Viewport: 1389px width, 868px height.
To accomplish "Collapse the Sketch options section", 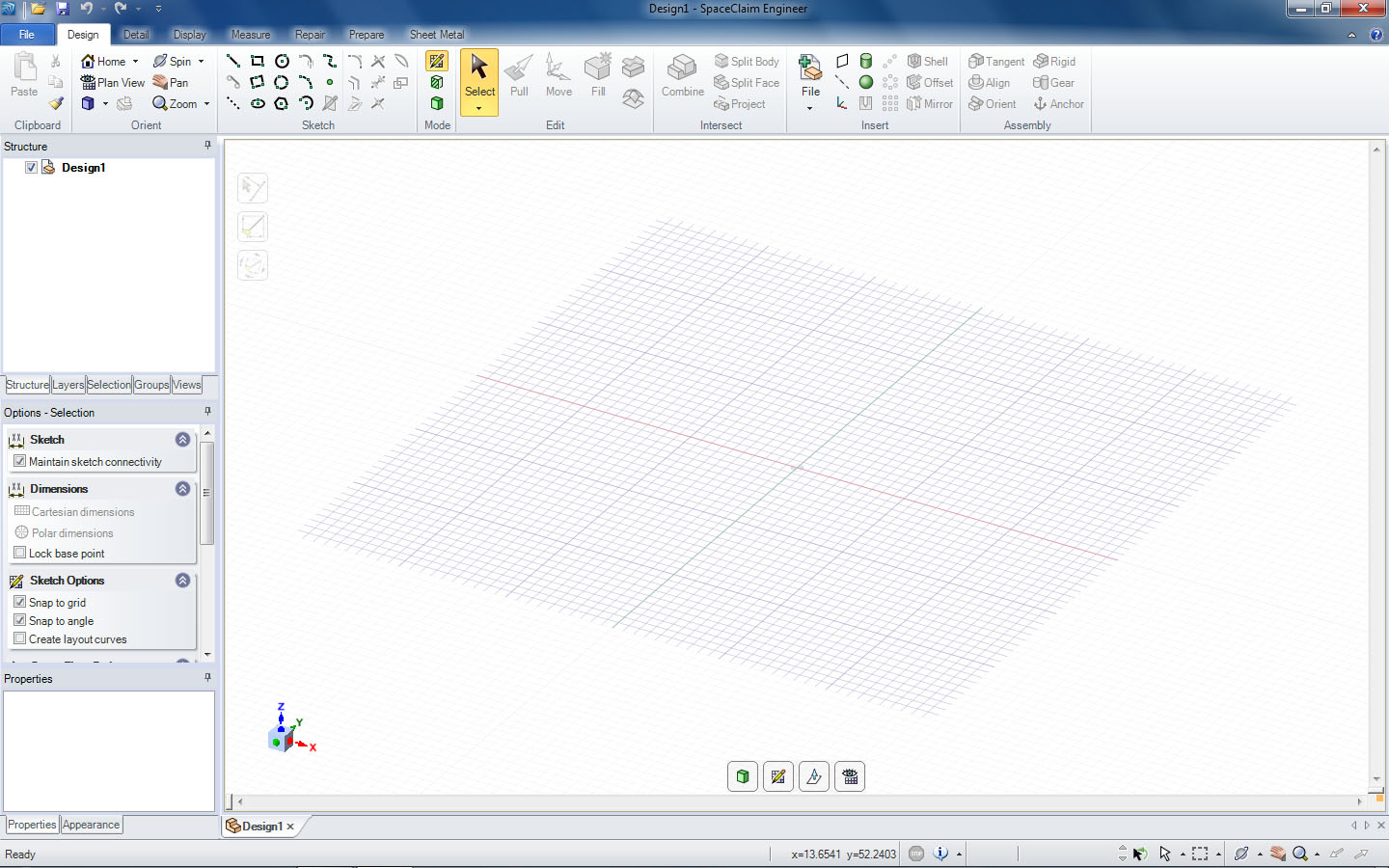I will tap(182, 439).
